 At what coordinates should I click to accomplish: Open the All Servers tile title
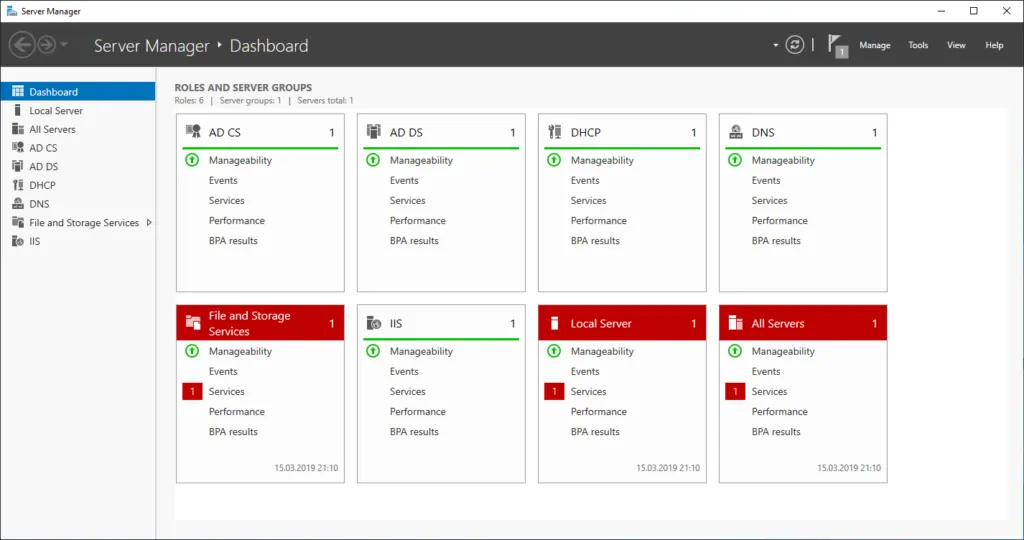point(778,323)
